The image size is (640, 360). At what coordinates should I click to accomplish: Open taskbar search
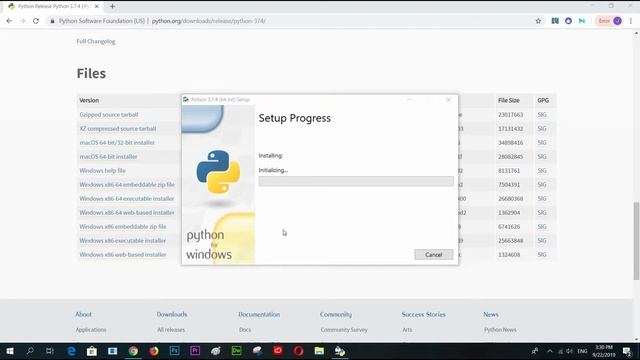click(30, 351)
